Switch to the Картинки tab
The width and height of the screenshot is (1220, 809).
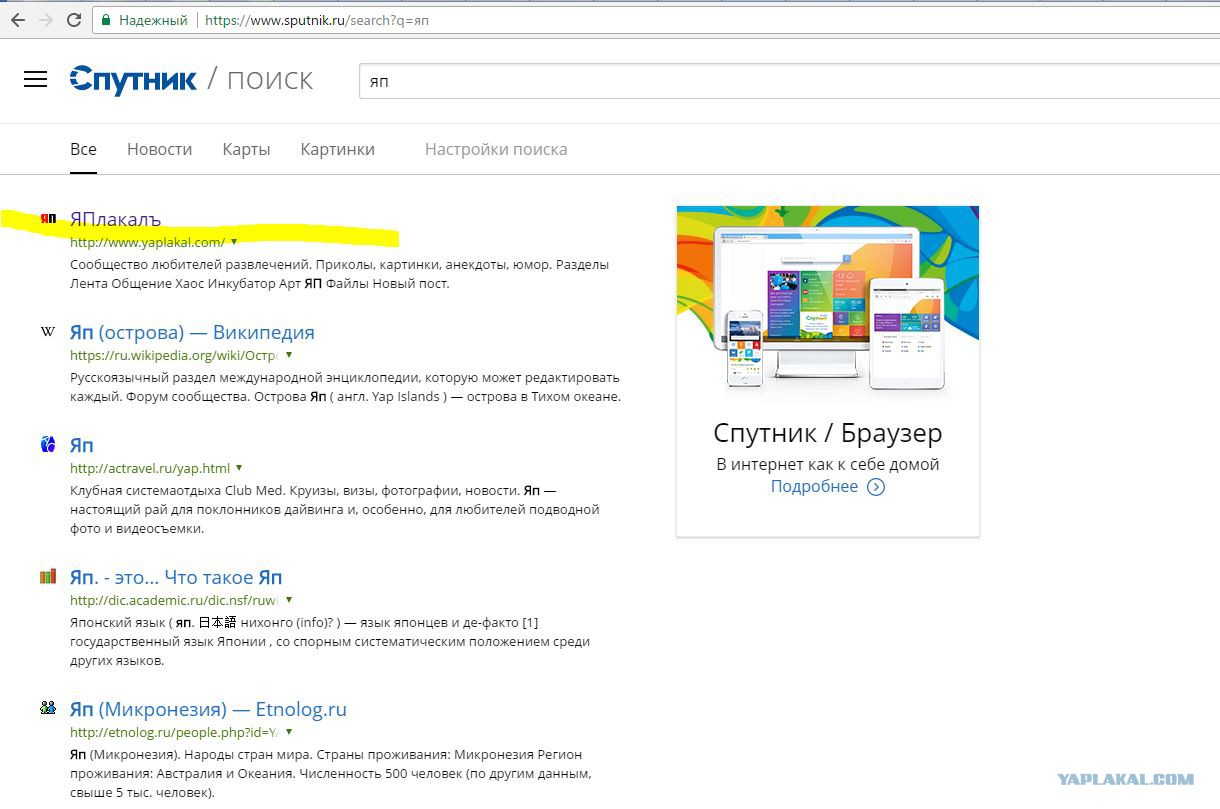pyautogui.click(x=337, y=149)
